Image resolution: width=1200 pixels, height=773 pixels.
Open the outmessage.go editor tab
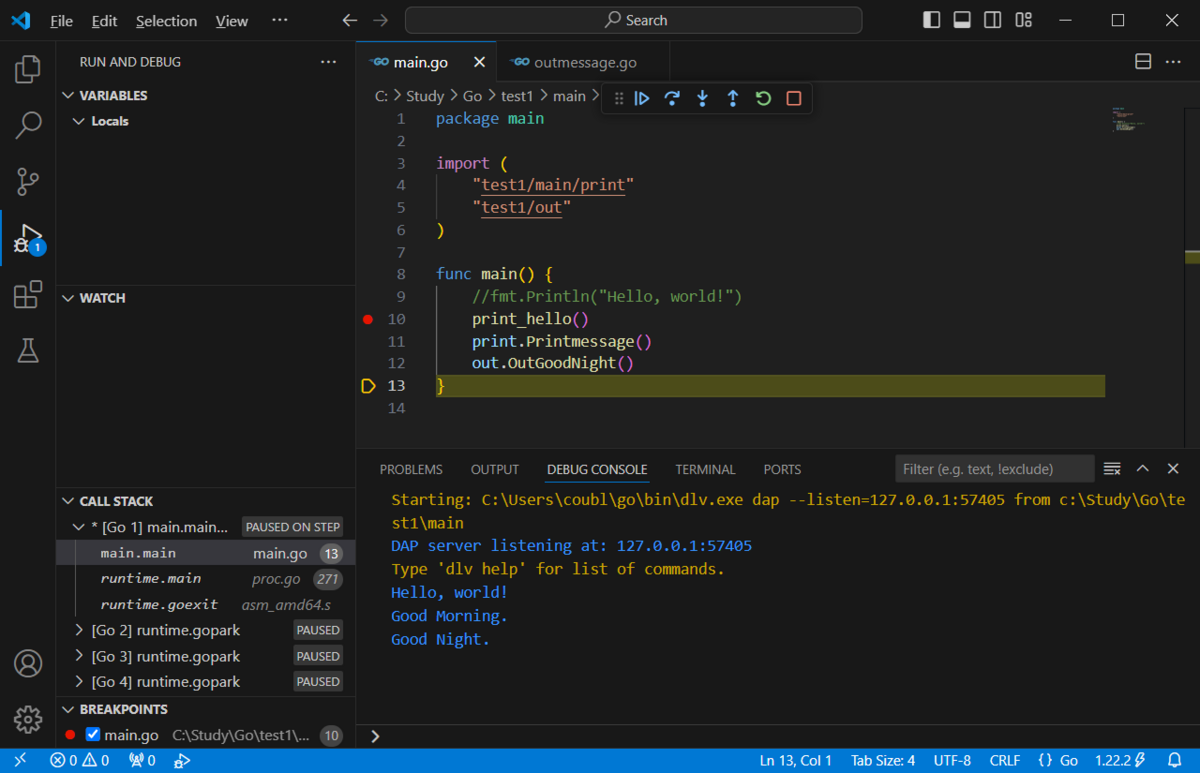point(585,62)
